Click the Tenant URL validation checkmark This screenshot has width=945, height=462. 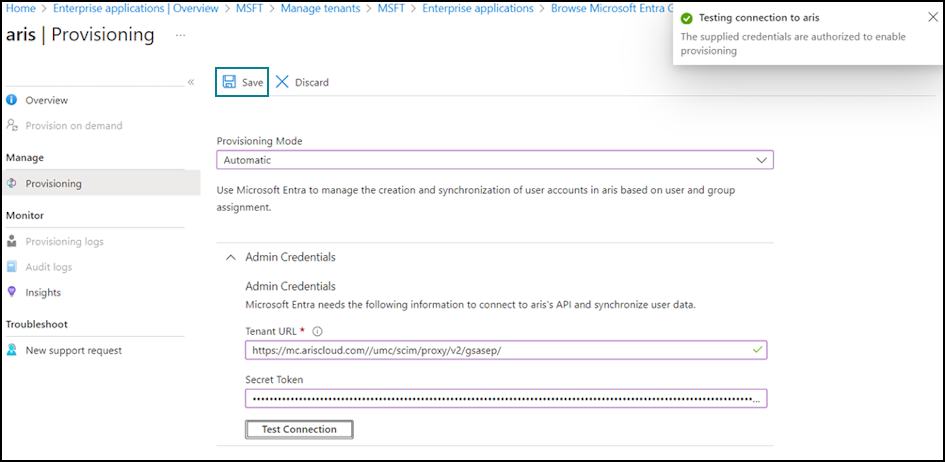coord(758,349)
